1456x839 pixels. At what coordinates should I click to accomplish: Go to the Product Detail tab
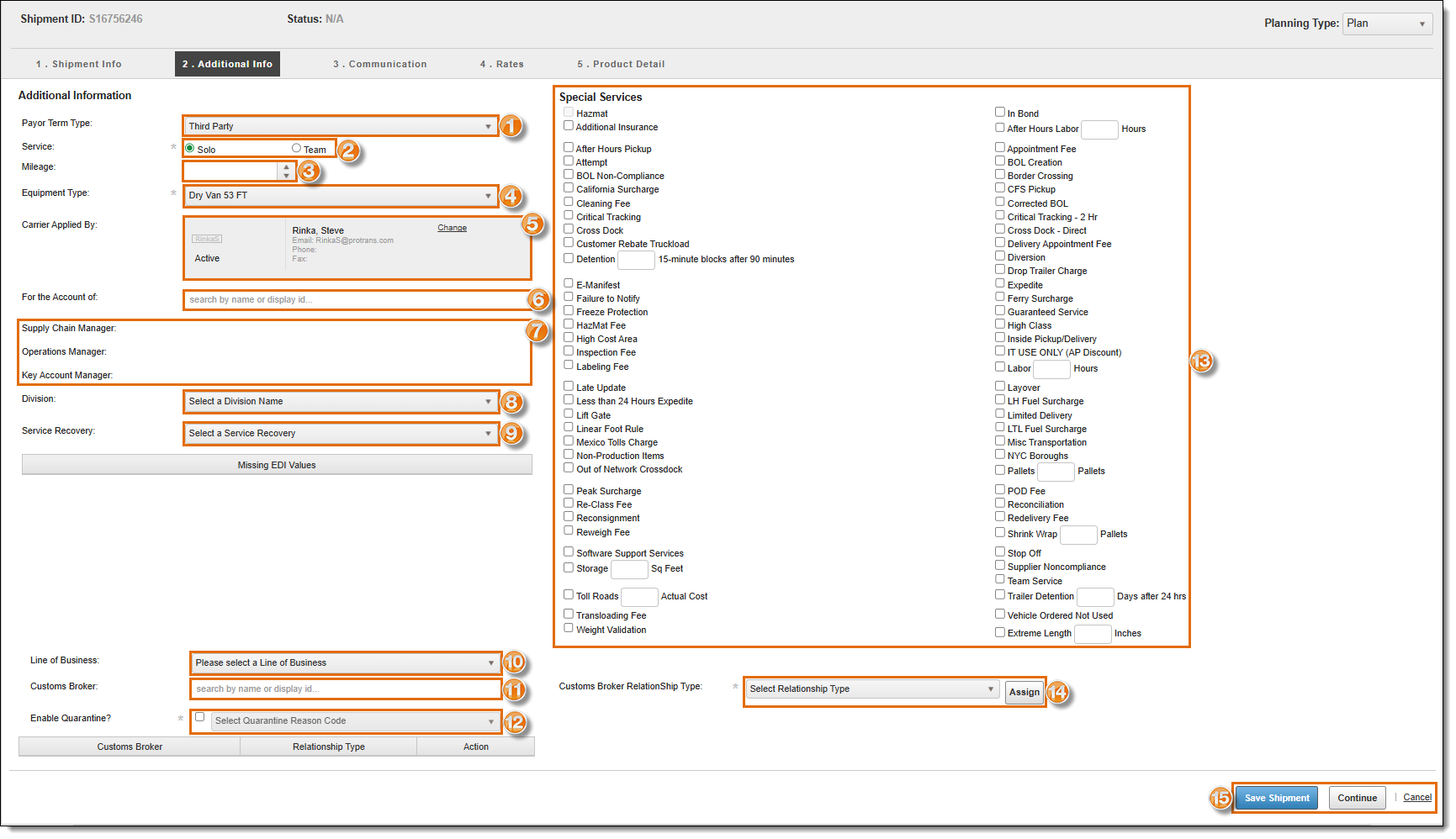(x=620, y=64)
